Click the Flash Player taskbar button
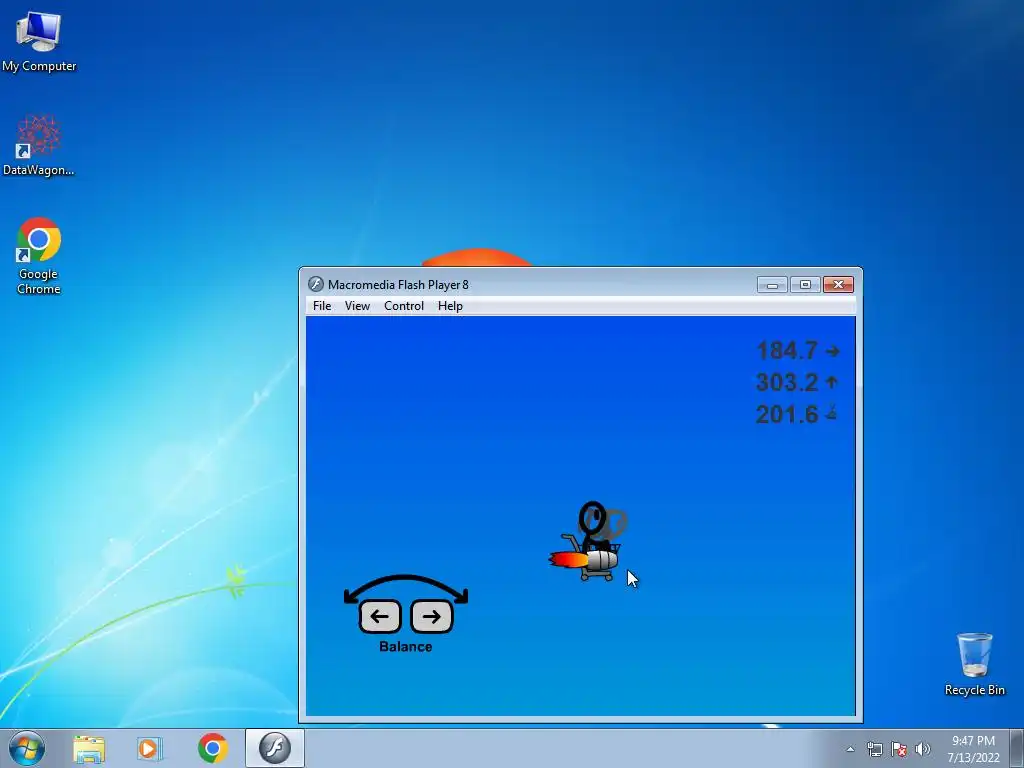 [275, 748]
